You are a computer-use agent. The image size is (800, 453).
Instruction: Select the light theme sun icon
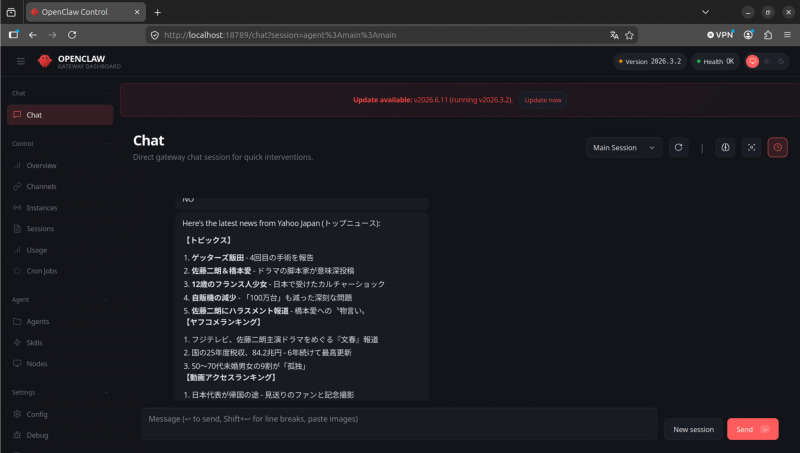(x=767, y=61)
